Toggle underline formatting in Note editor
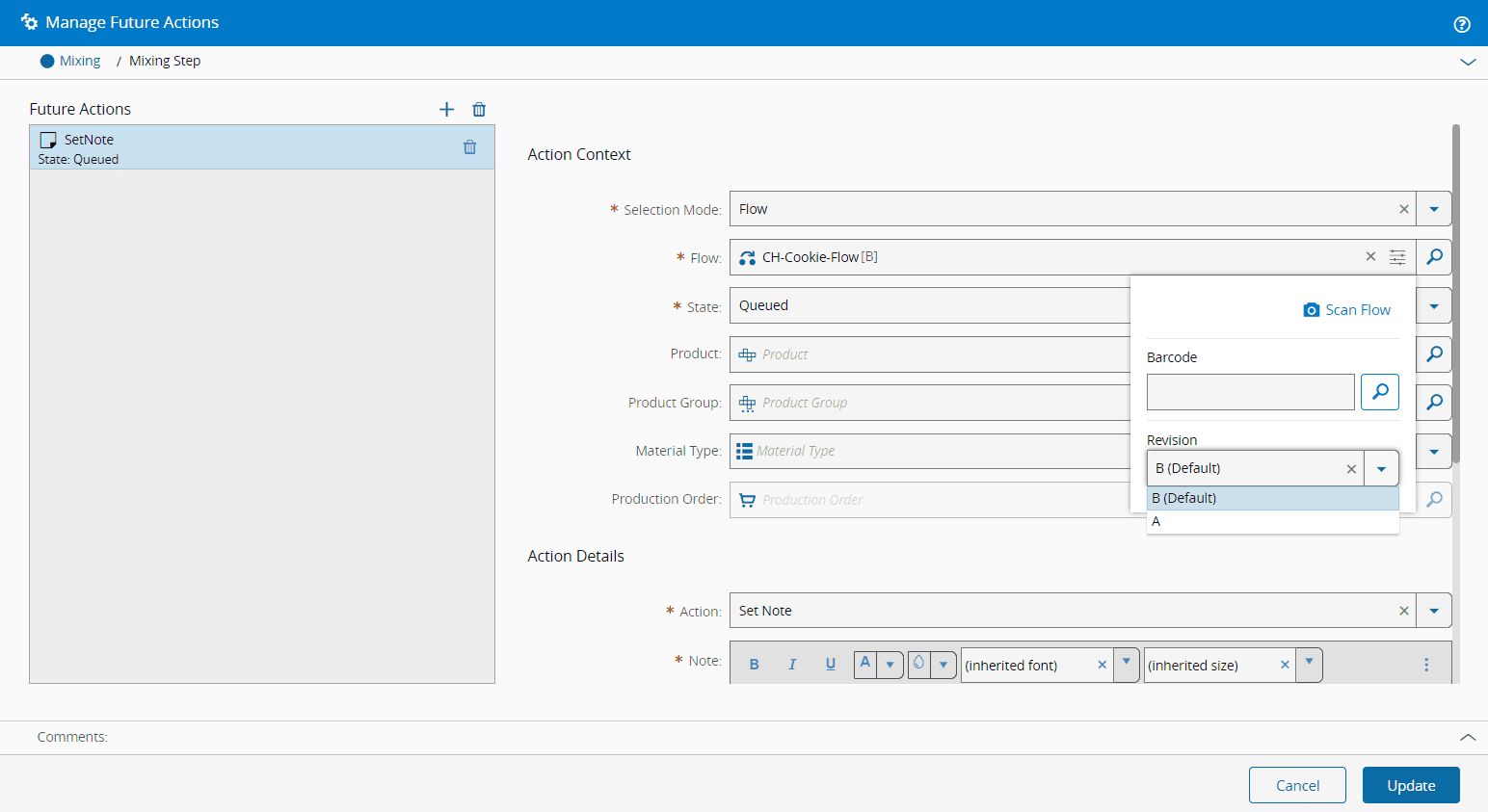The image size is (1488, 812). pos(830,665)
